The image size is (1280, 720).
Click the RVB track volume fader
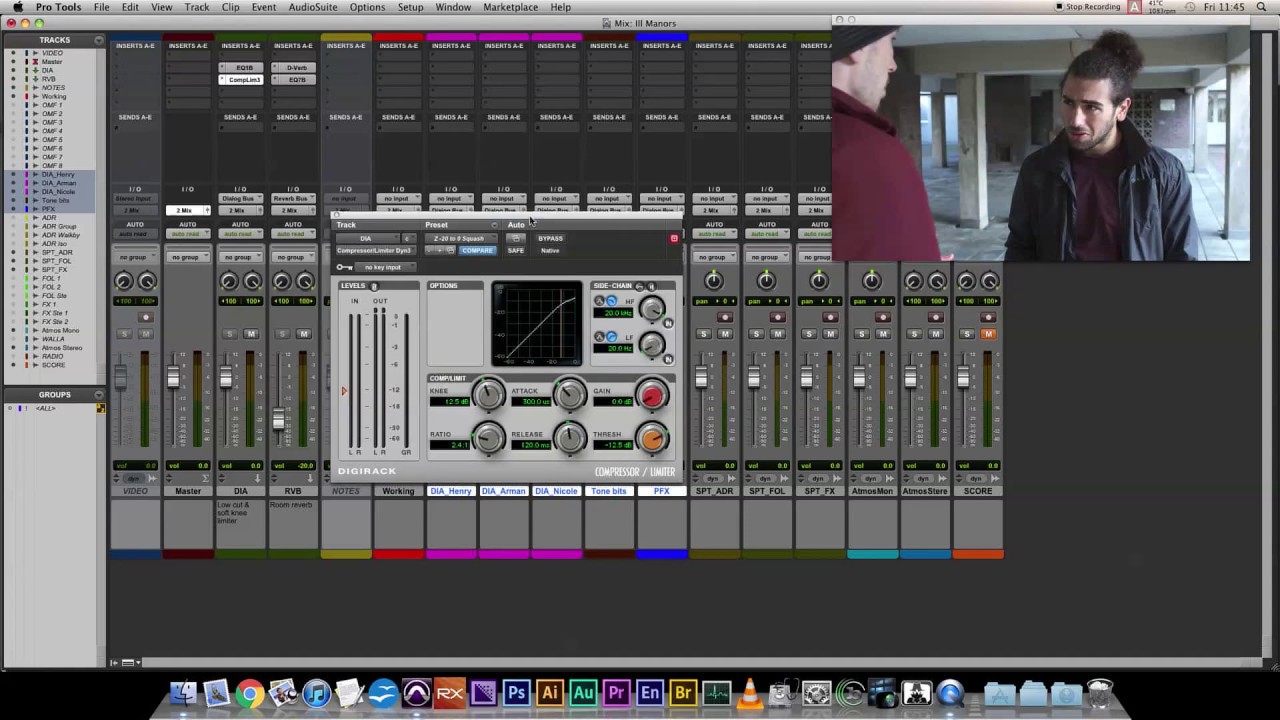(278, 420)
